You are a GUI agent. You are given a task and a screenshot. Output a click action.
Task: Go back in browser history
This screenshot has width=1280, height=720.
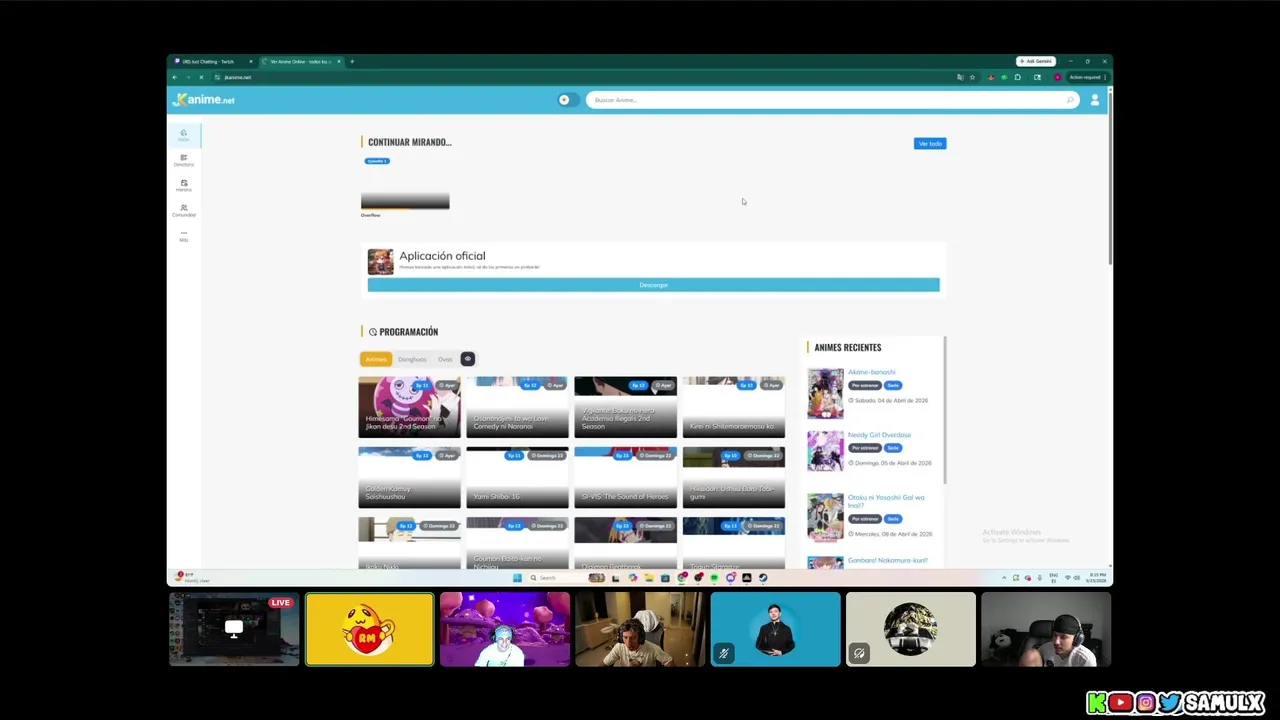point(175,77)
